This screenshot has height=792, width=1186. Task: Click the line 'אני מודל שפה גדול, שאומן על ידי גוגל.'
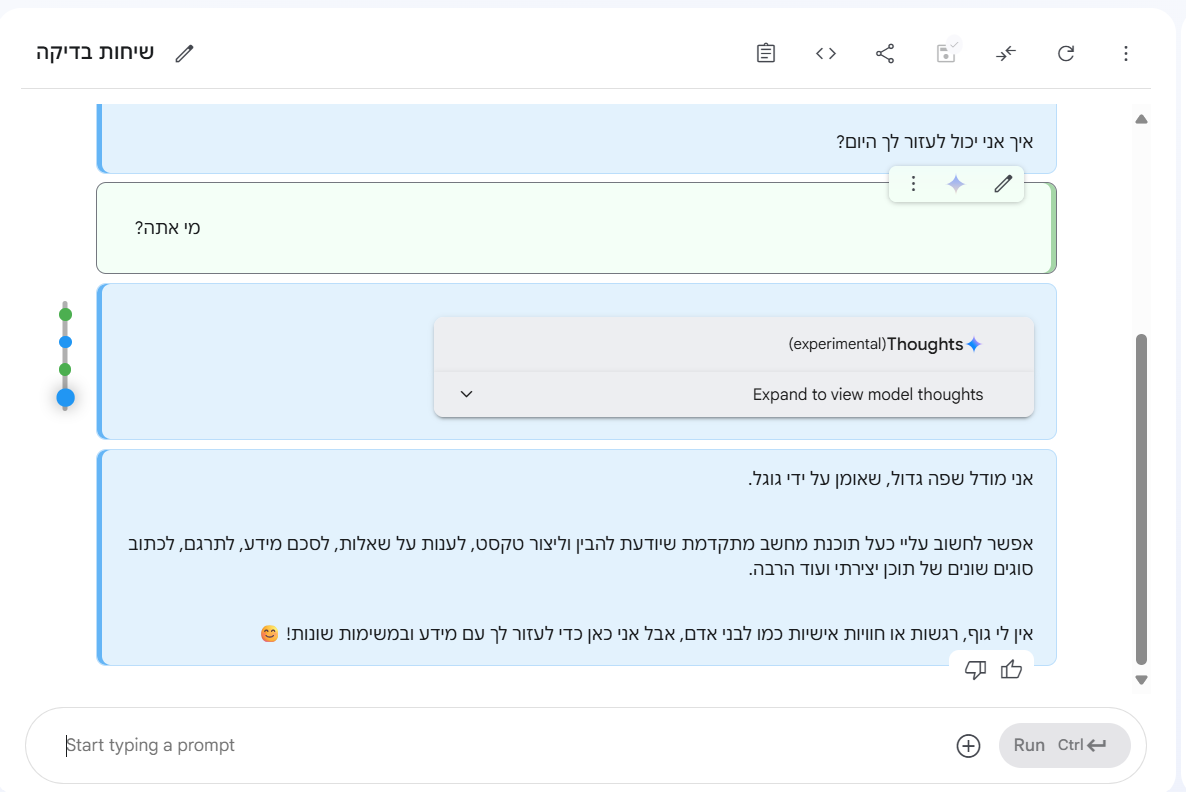[890, 479]
